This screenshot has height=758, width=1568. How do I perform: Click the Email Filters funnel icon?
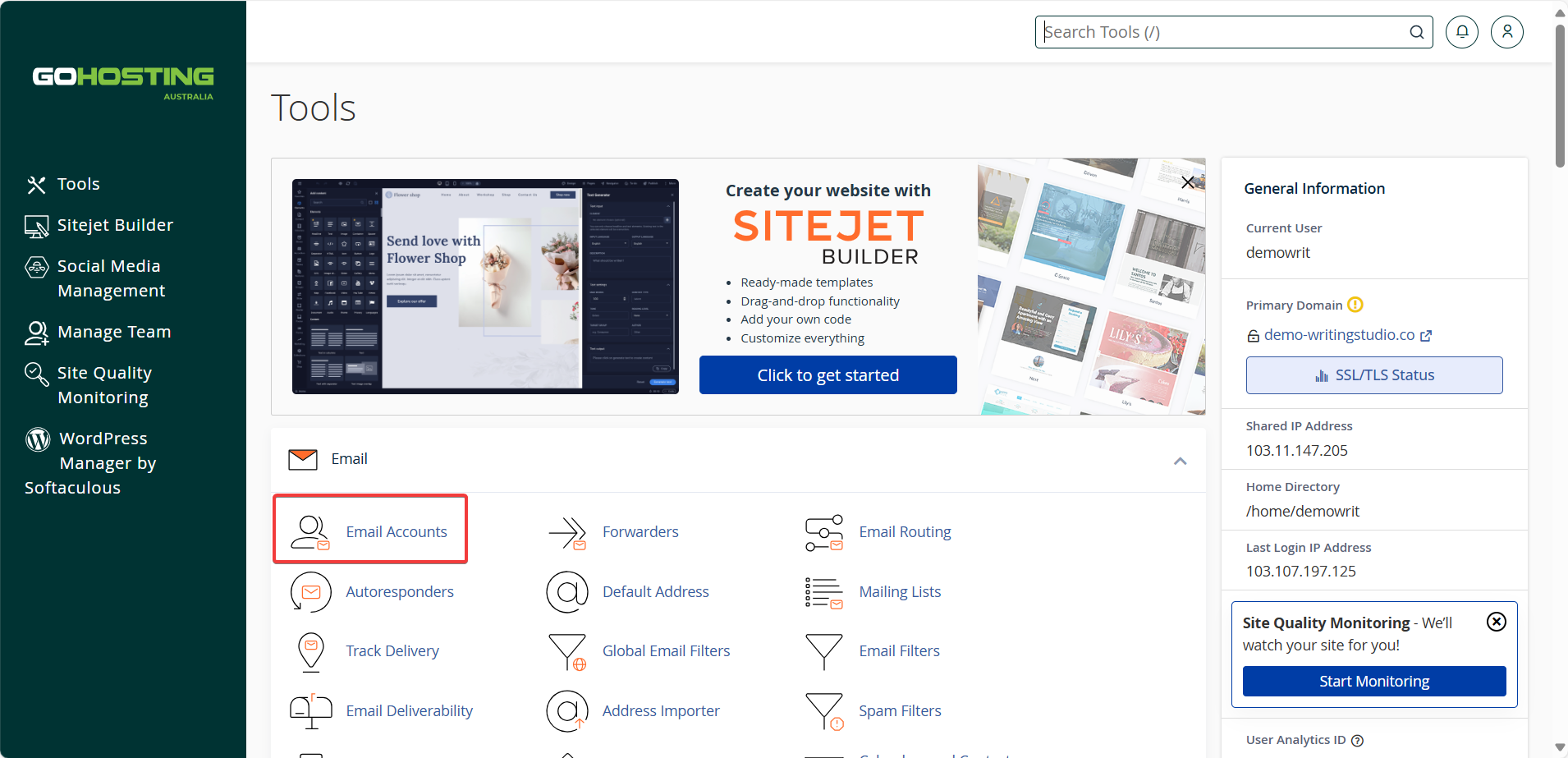pyautogui.click(x=824, y=652)
